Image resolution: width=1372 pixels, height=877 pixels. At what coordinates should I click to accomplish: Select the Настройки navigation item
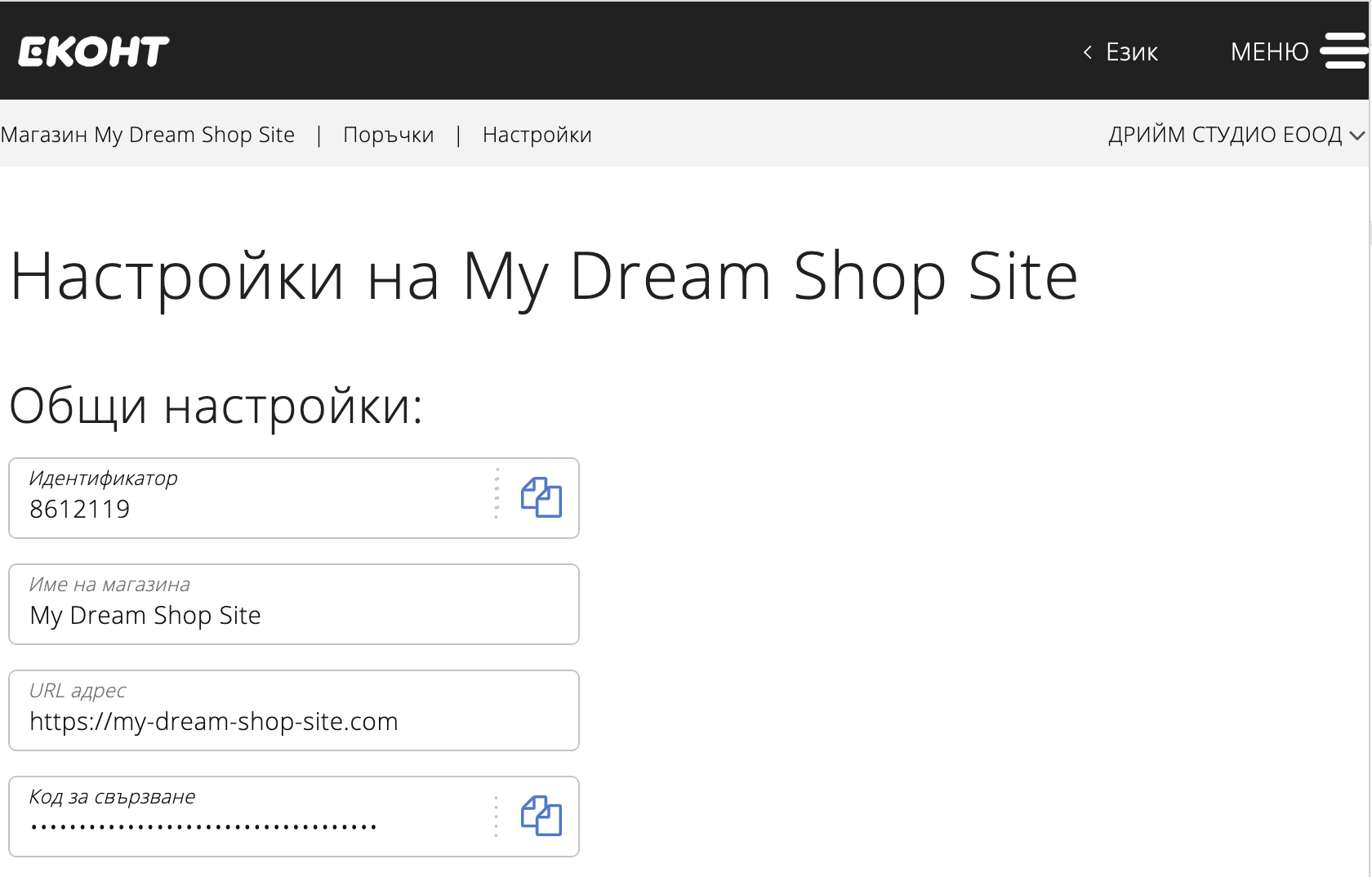537,135
